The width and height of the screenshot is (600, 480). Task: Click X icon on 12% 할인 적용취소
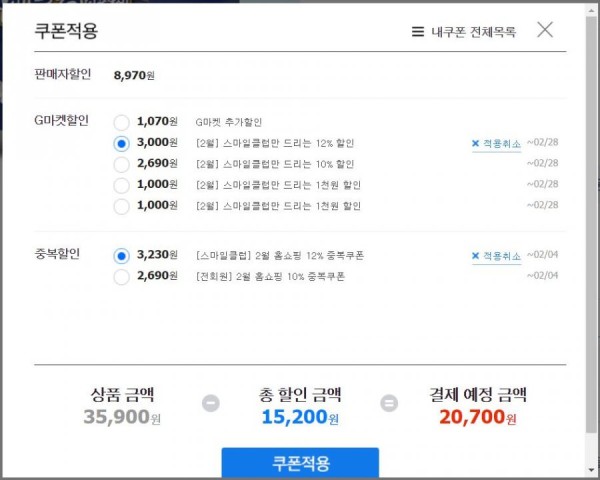coord(475,143)
